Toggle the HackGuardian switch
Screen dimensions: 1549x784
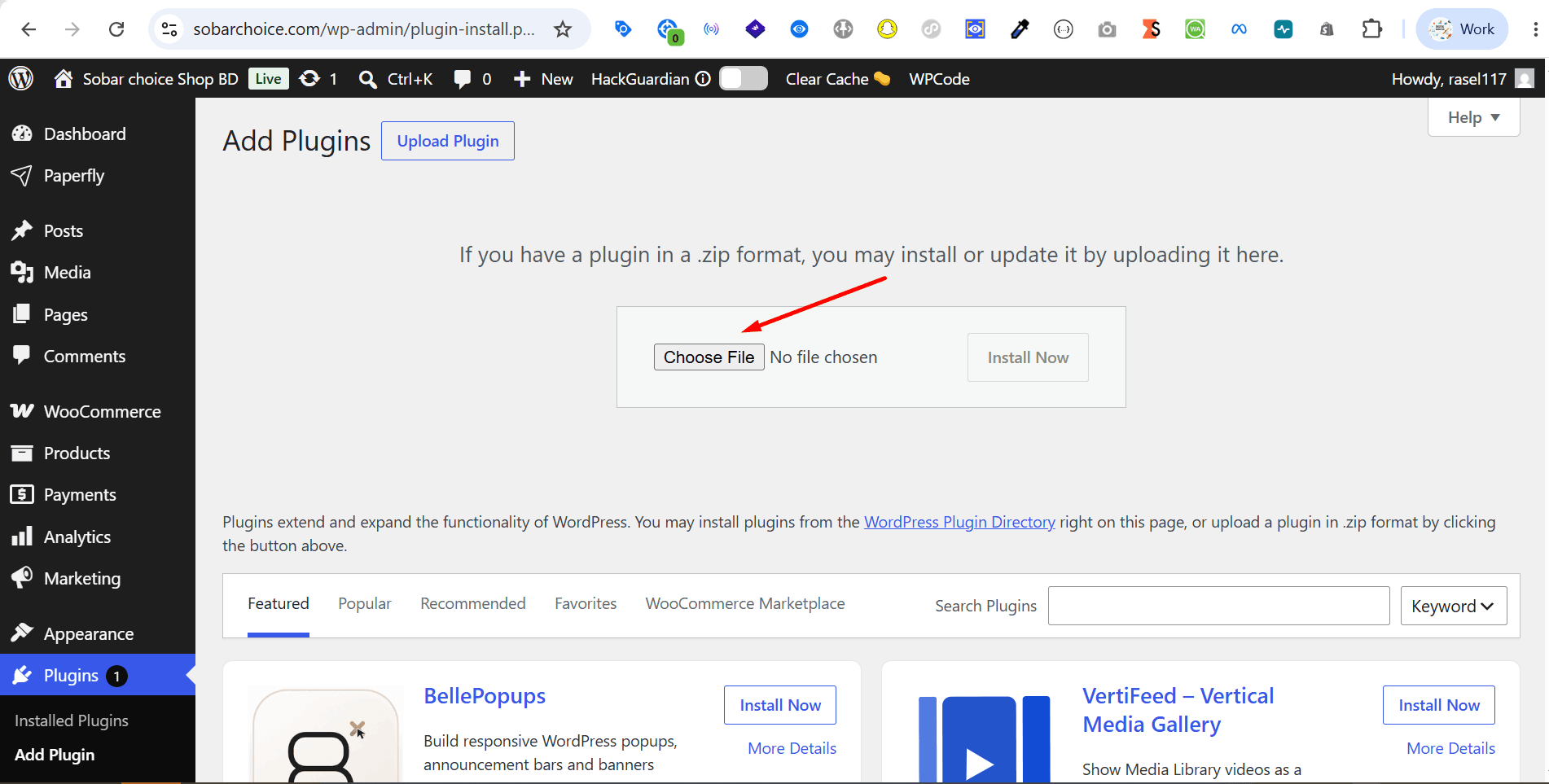tap(744, 78)
